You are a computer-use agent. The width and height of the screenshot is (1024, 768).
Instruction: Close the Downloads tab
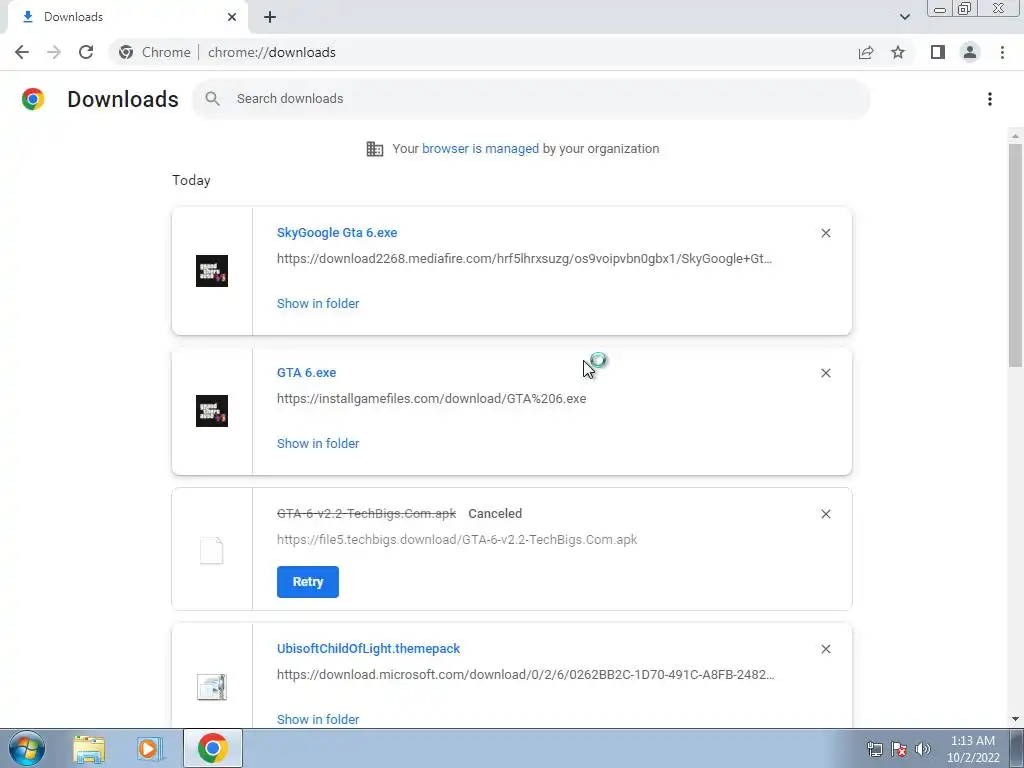coord(232,17)
